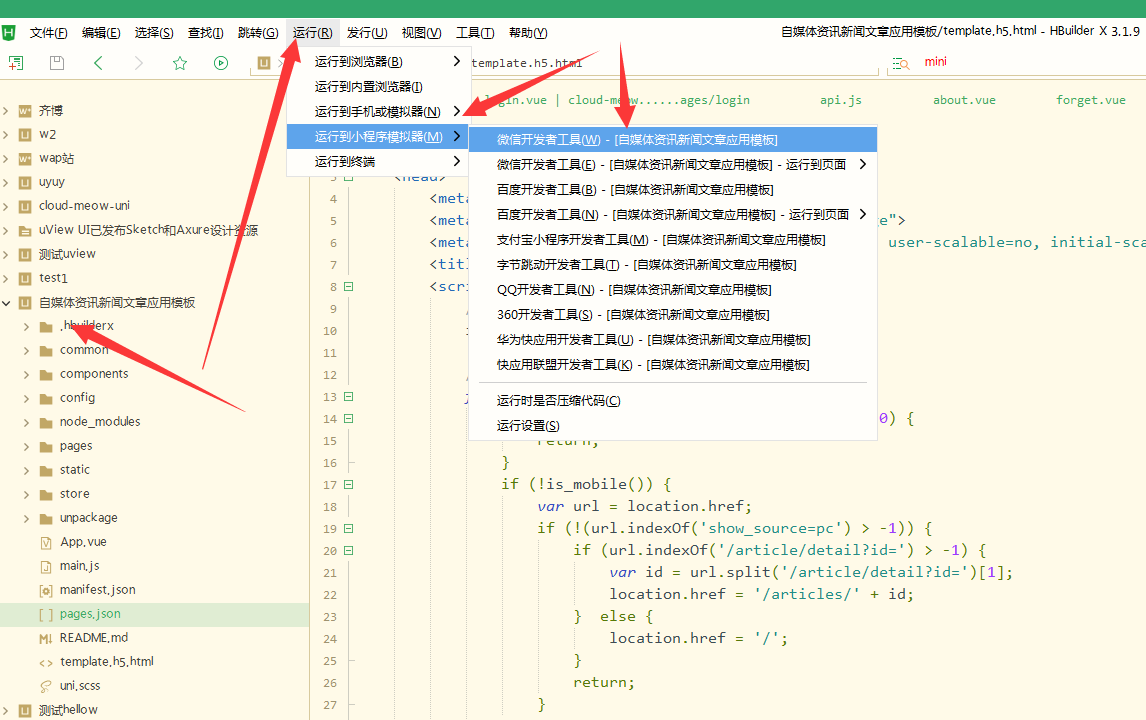Open the 发行(U) menu
The height and width of the screenshot is (720, 1146).
coord(367,33)
